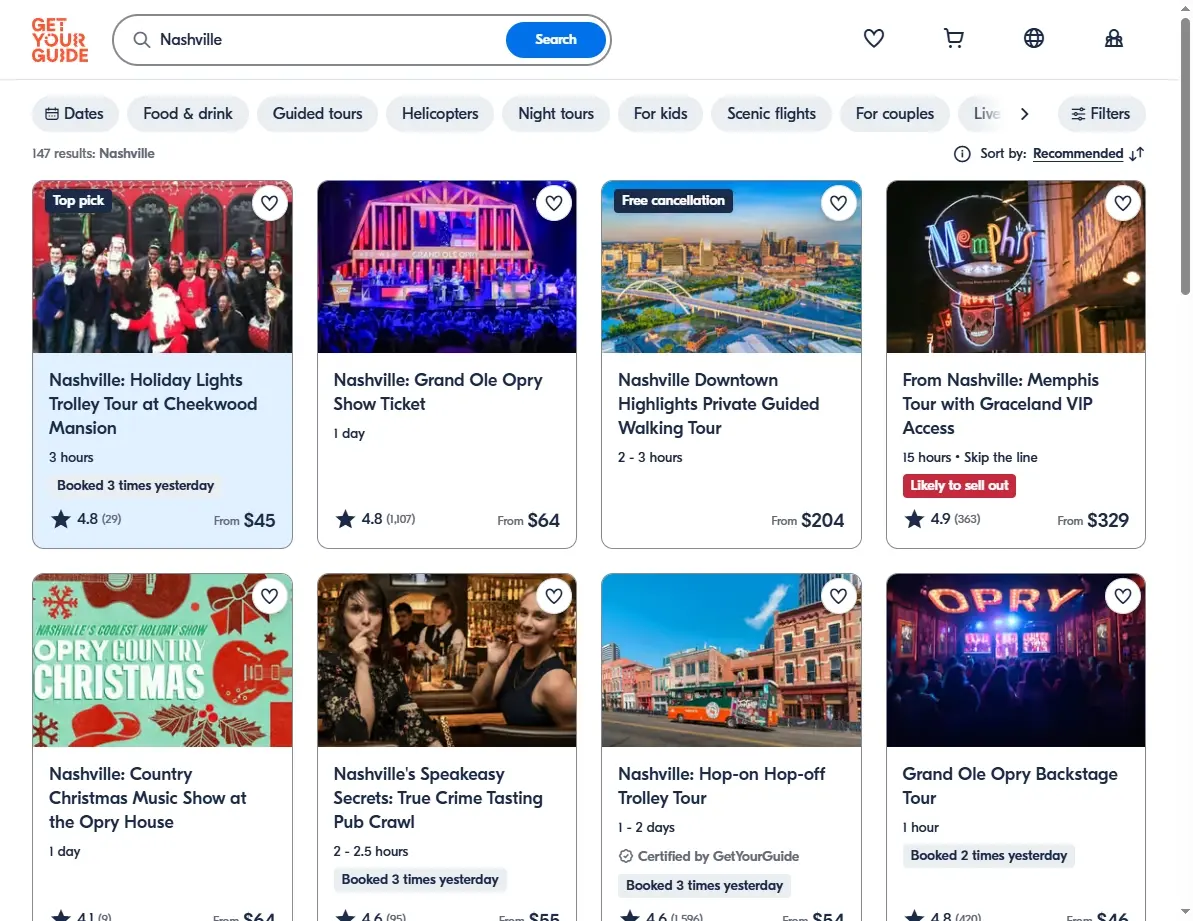Click the From $45 price
1193x921 pixels.
pyautogui.click(x=244, y=520)
